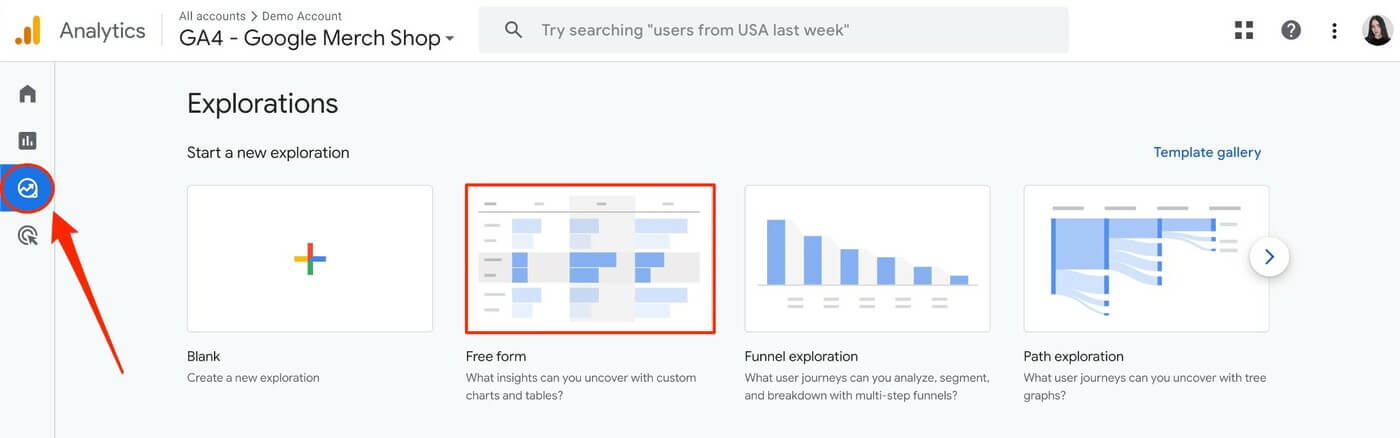Select the Funnel exploration template thumbnail
The image size is (1400, 438).
(867, 258)
